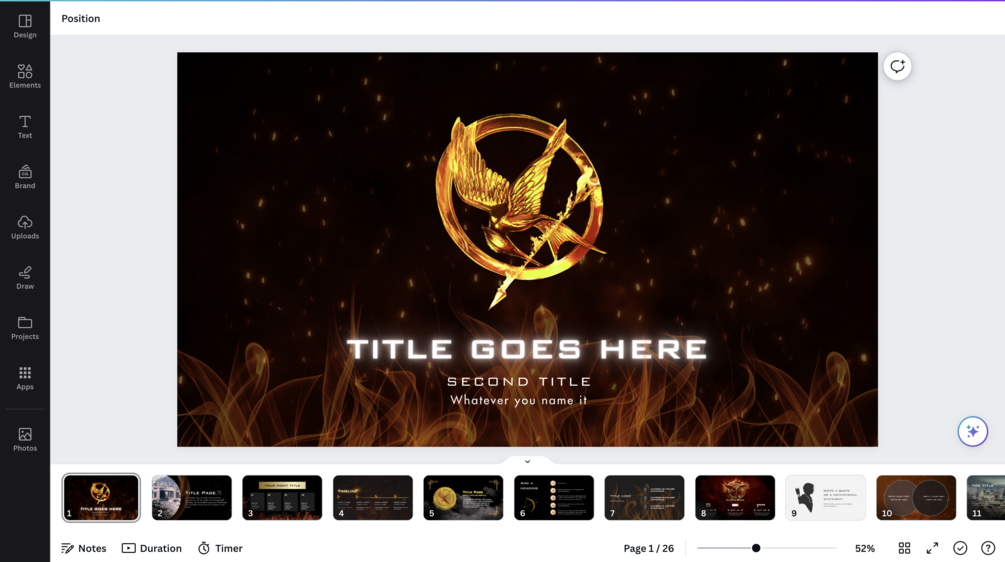Open the Duration settings
The width and height of the screenshot is (1005, 562).
tap(152, 548)
